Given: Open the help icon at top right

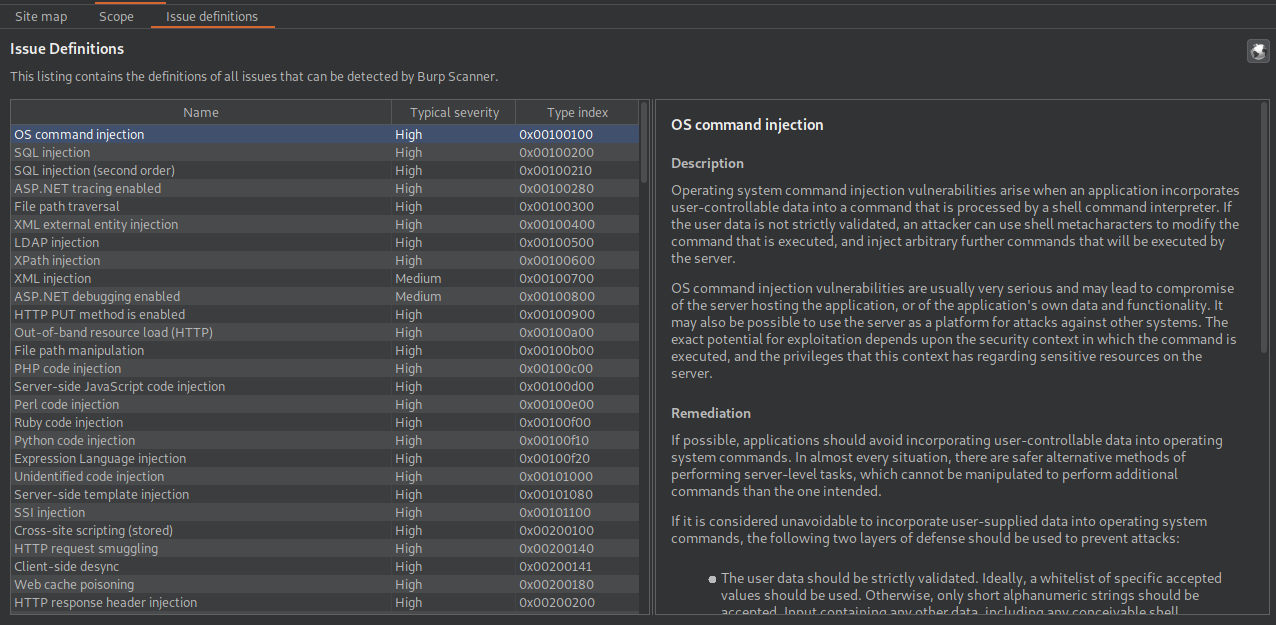Looking at the screenshot, I should [x=1258, y=51].
